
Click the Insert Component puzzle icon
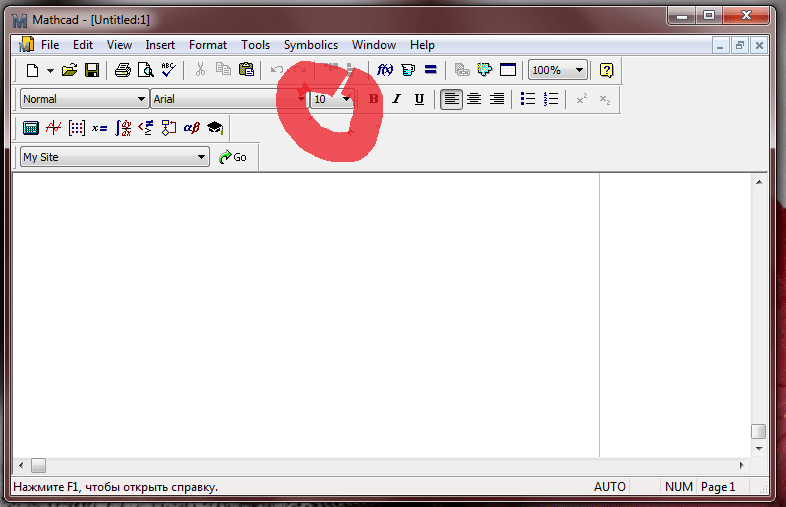tap(484, 70)
